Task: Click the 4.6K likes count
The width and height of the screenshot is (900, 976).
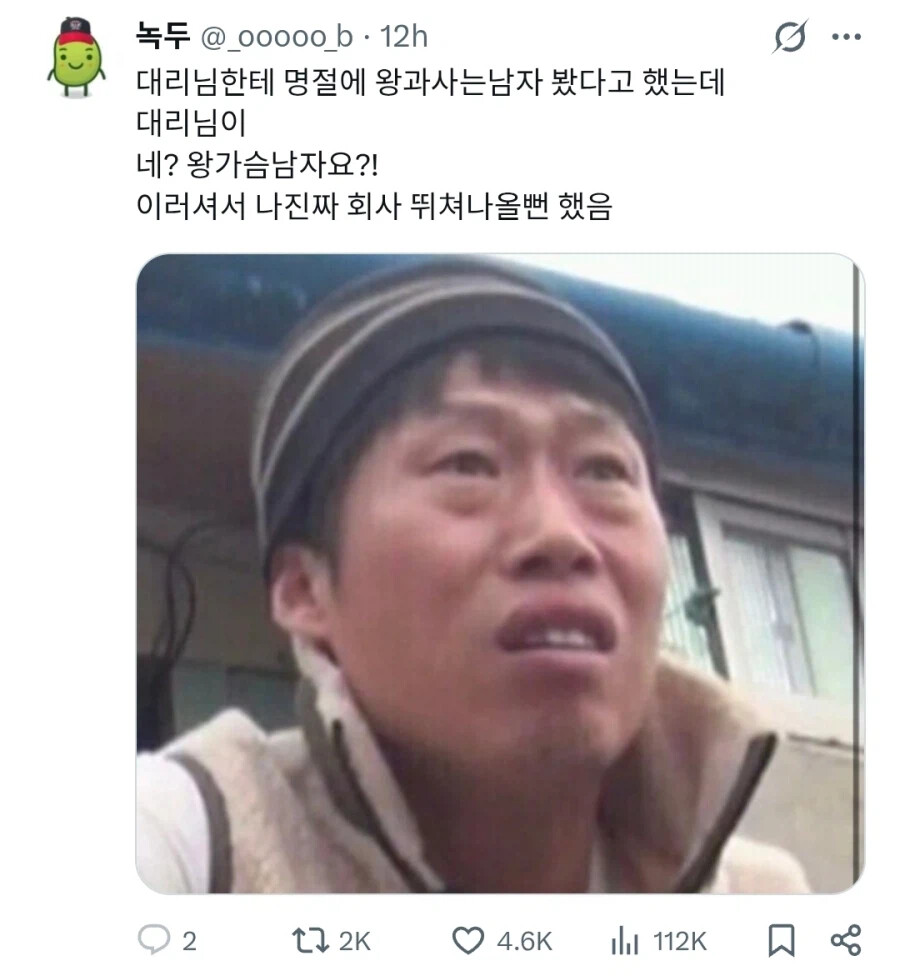Action: (x=524, y=941)
